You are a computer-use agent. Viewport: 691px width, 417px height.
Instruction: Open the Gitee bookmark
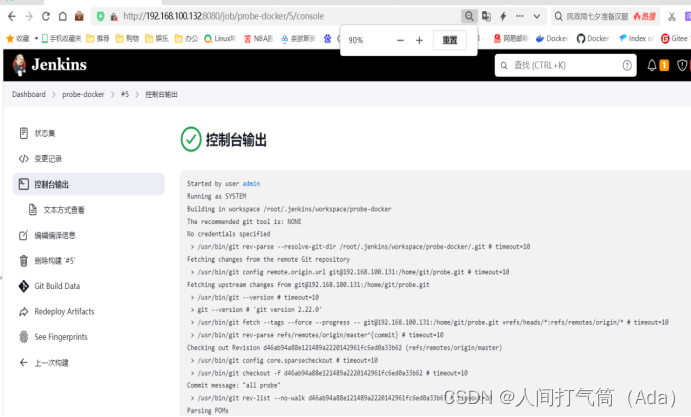click(x=674, y=39)
